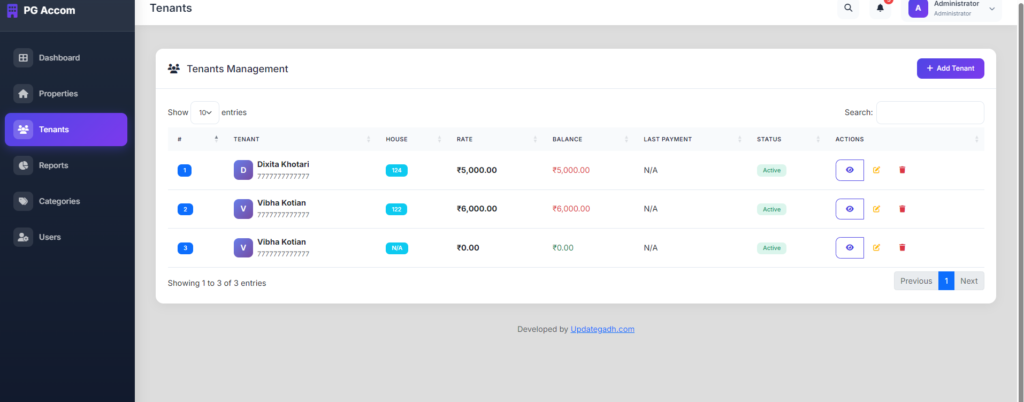1024x402 pixels.
Task: Click house badge 122
Action: tap(396, 209)
